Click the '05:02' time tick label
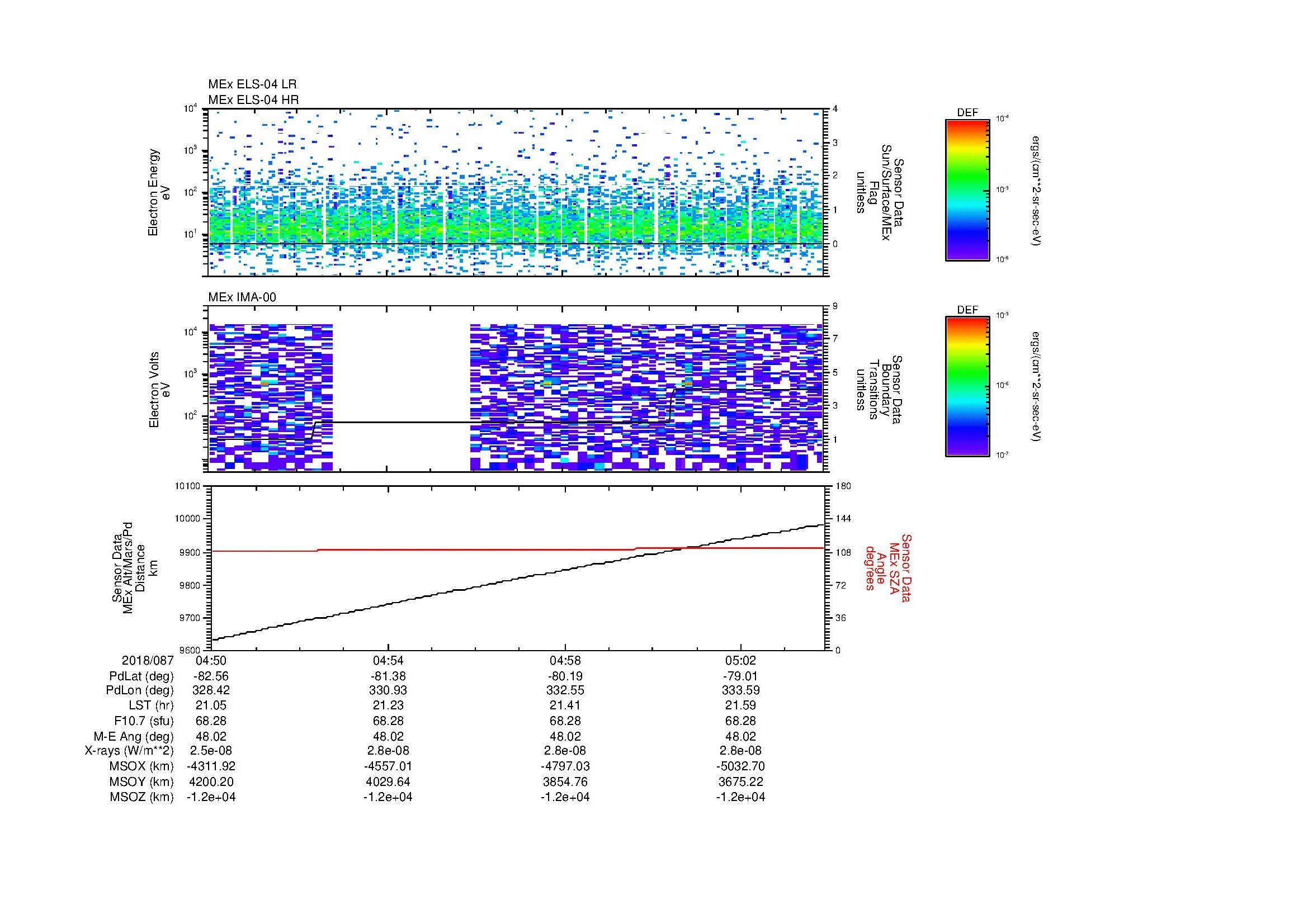This screenshot has height=924, width=1308. (740, 660)
